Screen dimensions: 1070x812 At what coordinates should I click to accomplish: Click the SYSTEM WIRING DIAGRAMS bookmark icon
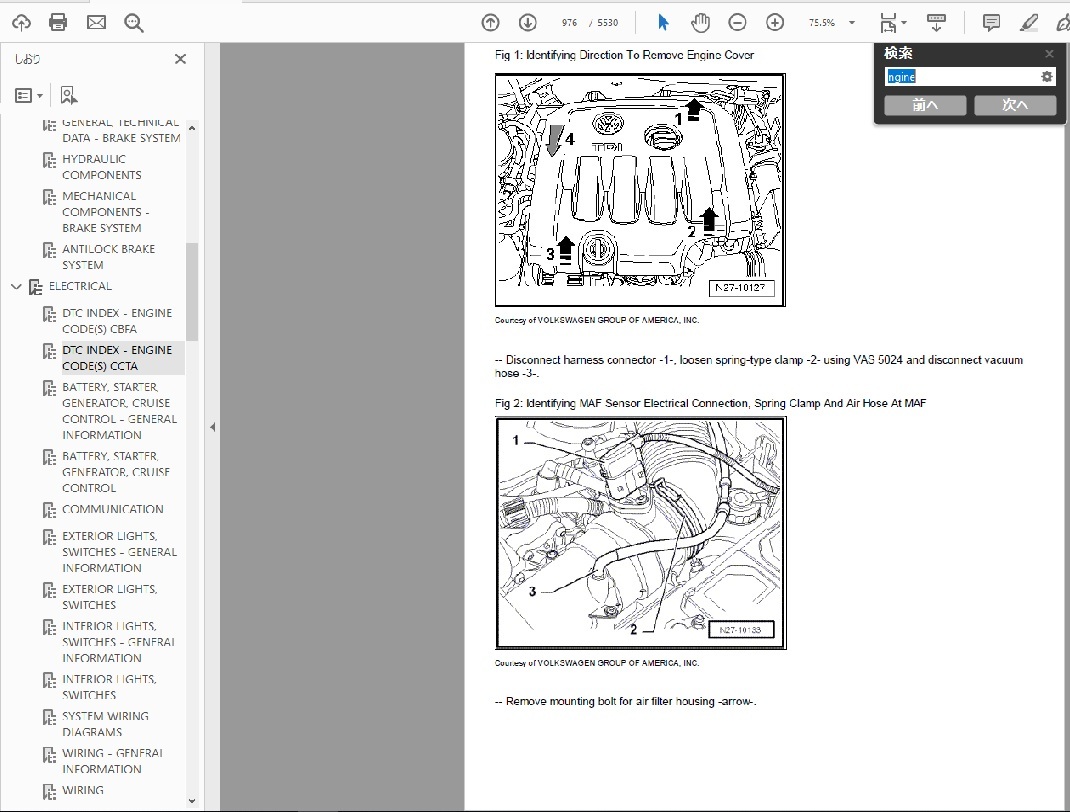point(49,717)
